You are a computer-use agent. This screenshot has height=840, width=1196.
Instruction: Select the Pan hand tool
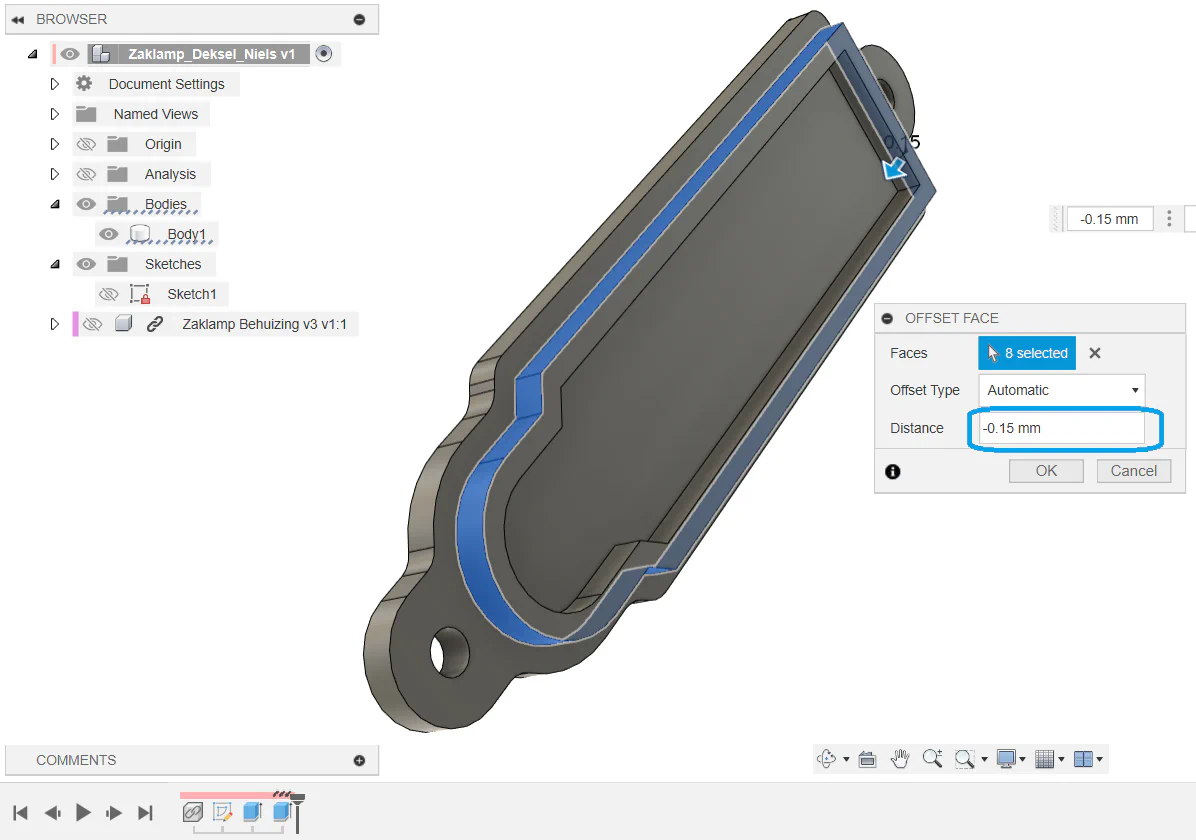(x=900, y=759)
